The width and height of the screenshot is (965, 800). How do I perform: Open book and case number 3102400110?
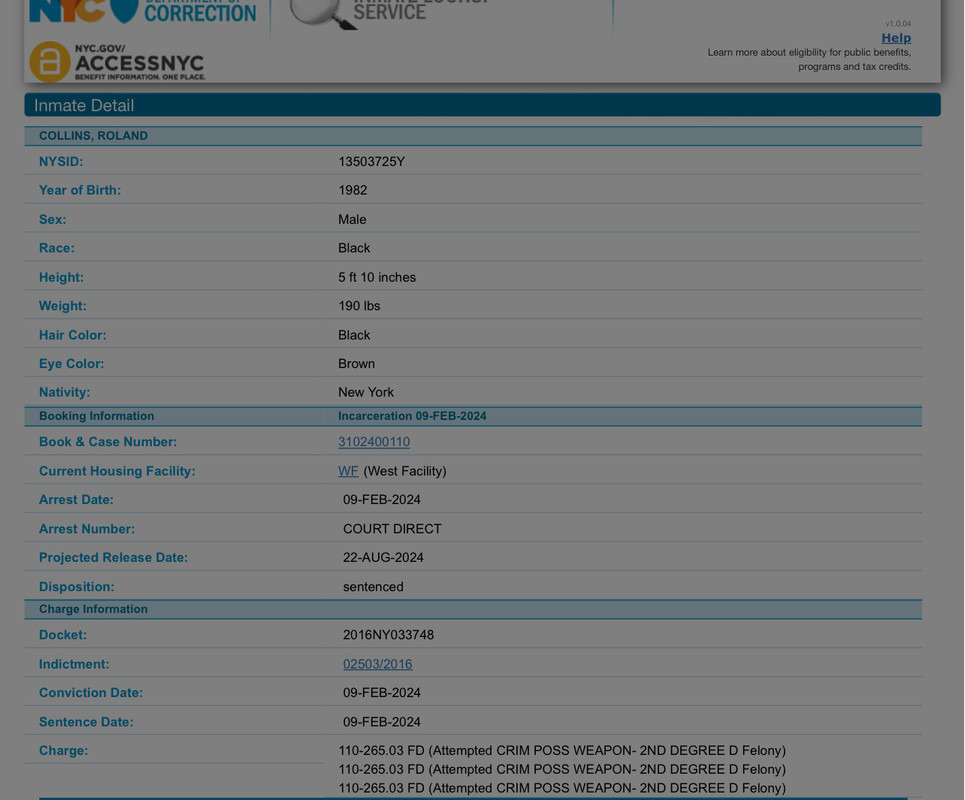[374, 442]
